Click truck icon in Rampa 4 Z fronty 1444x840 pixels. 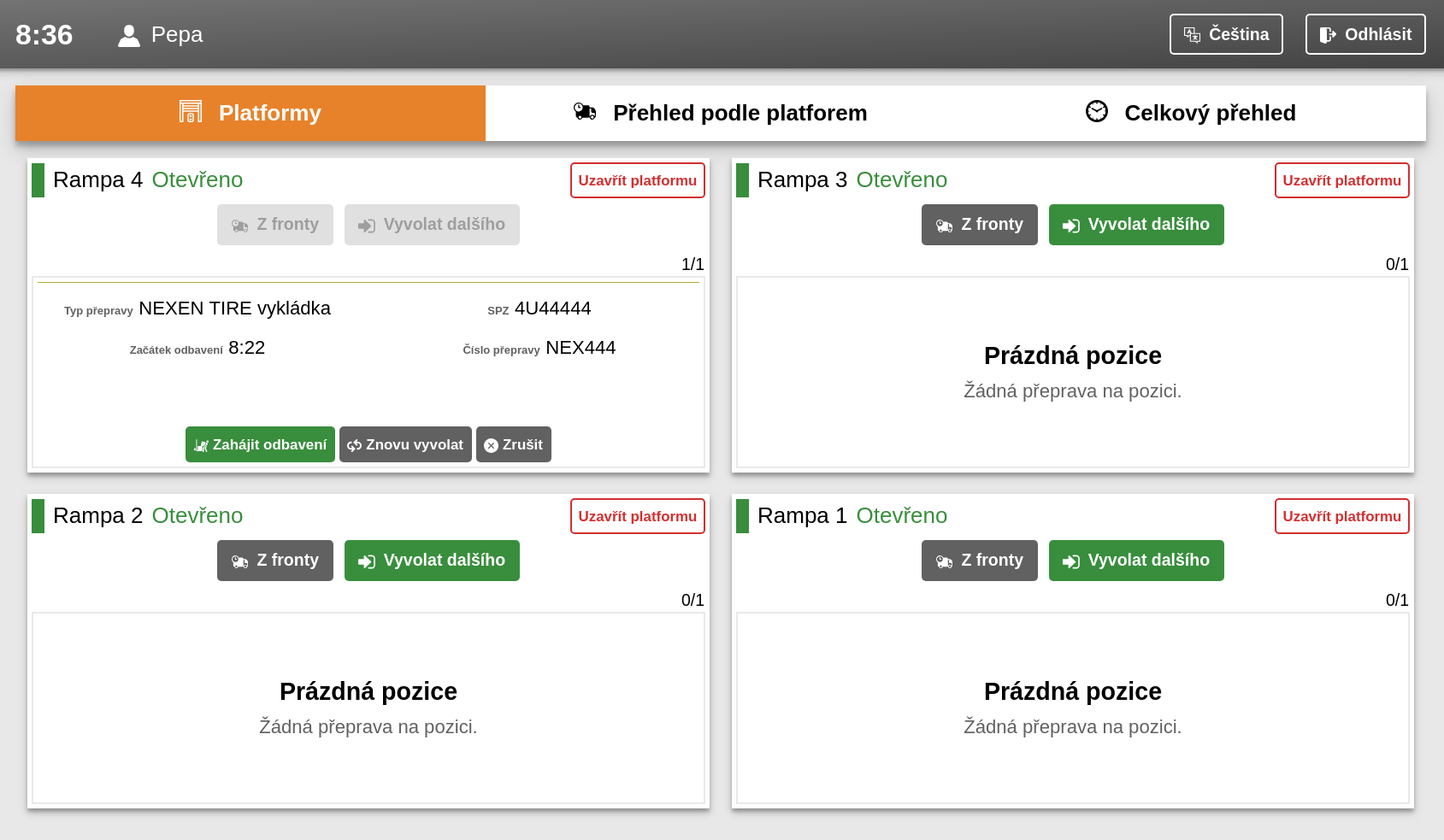coord(239,226)
